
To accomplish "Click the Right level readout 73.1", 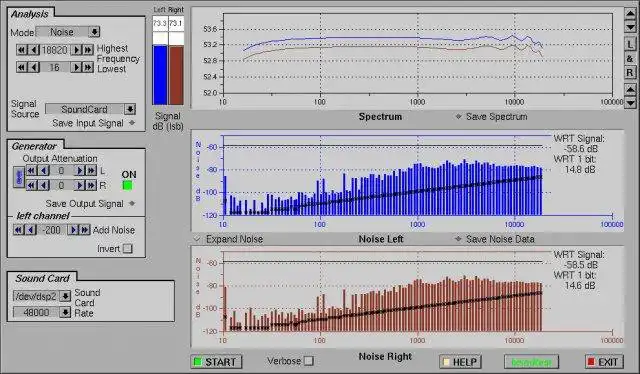I will click(x=176, y=23).
